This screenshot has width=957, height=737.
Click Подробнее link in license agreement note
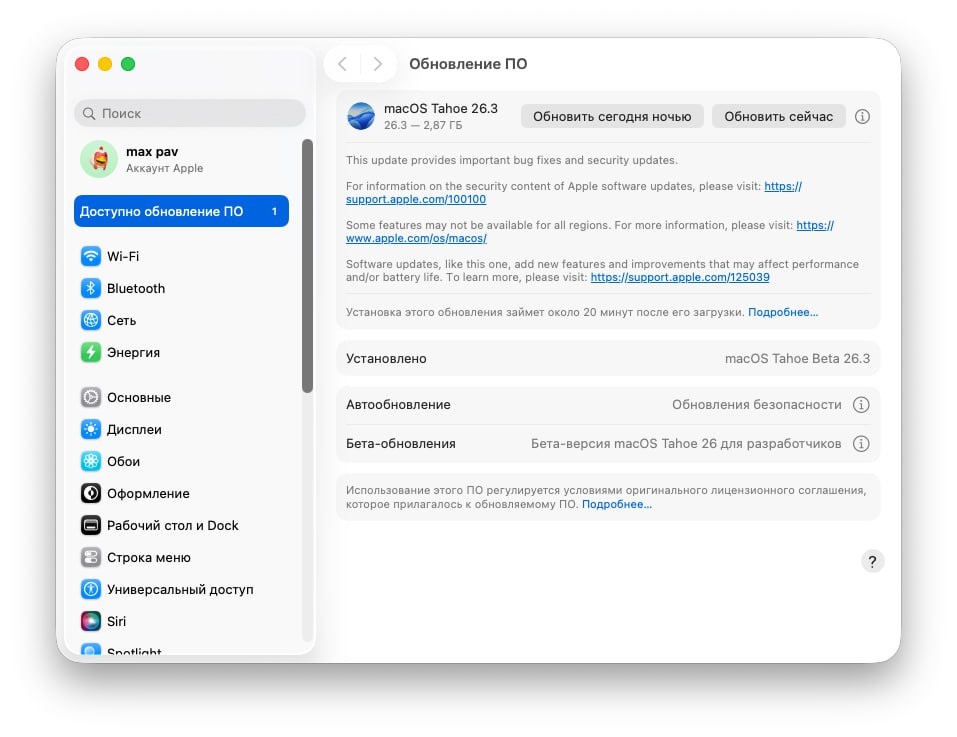tap(617, 504)
